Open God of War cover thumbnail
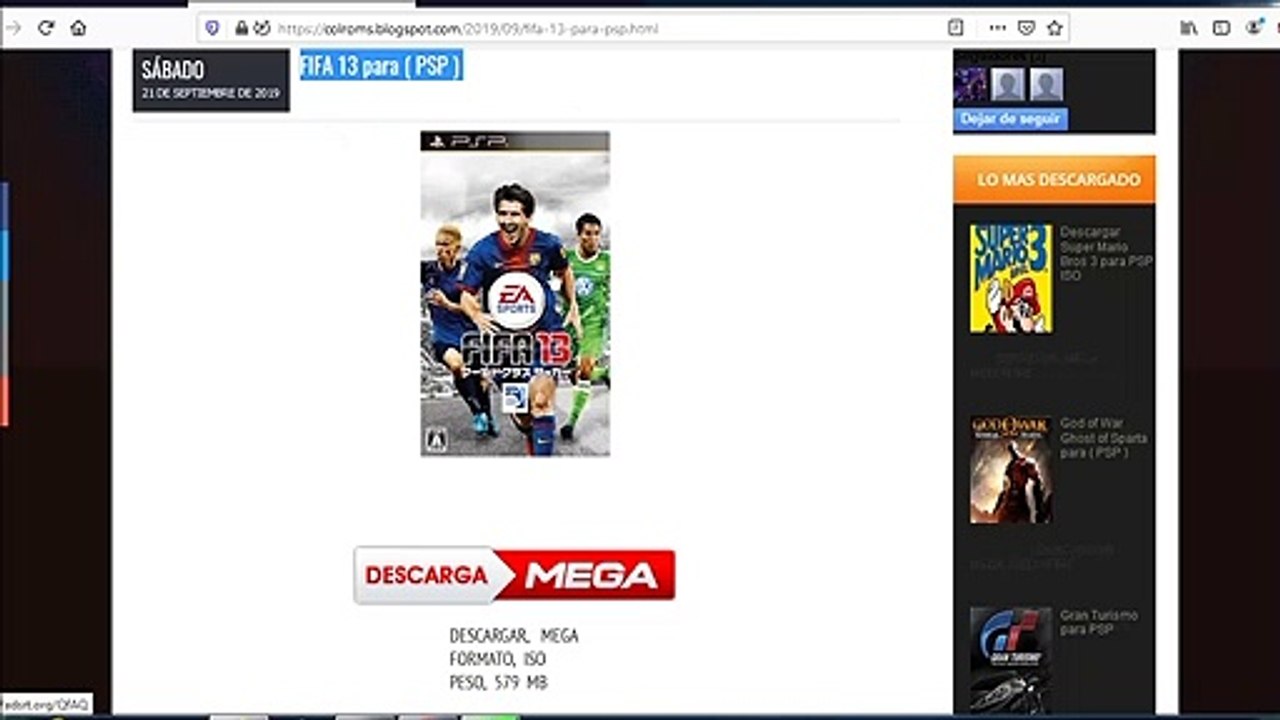This screenshot has width=1280, height=720. 1011,469
